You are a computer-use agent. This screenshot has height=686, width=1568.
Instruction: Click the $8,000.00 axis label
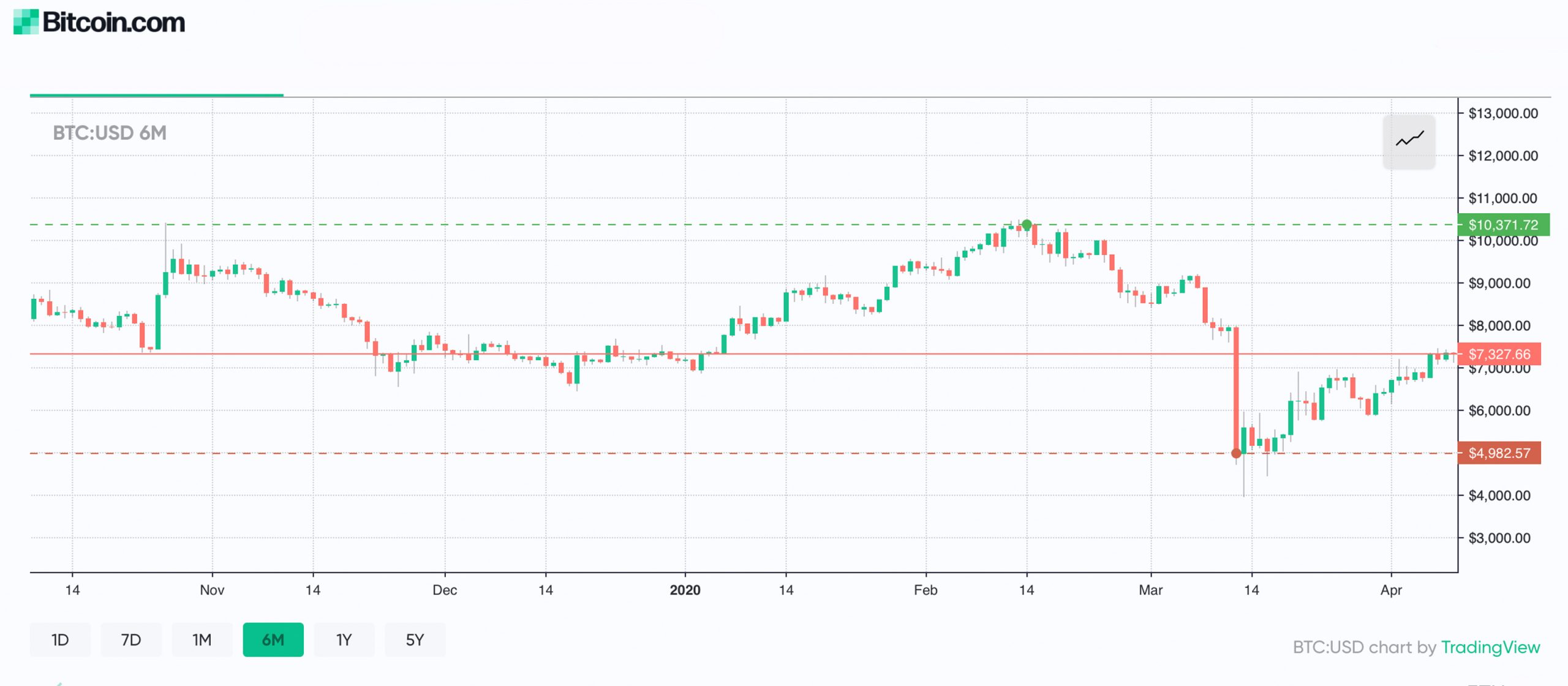[1499, 325]
